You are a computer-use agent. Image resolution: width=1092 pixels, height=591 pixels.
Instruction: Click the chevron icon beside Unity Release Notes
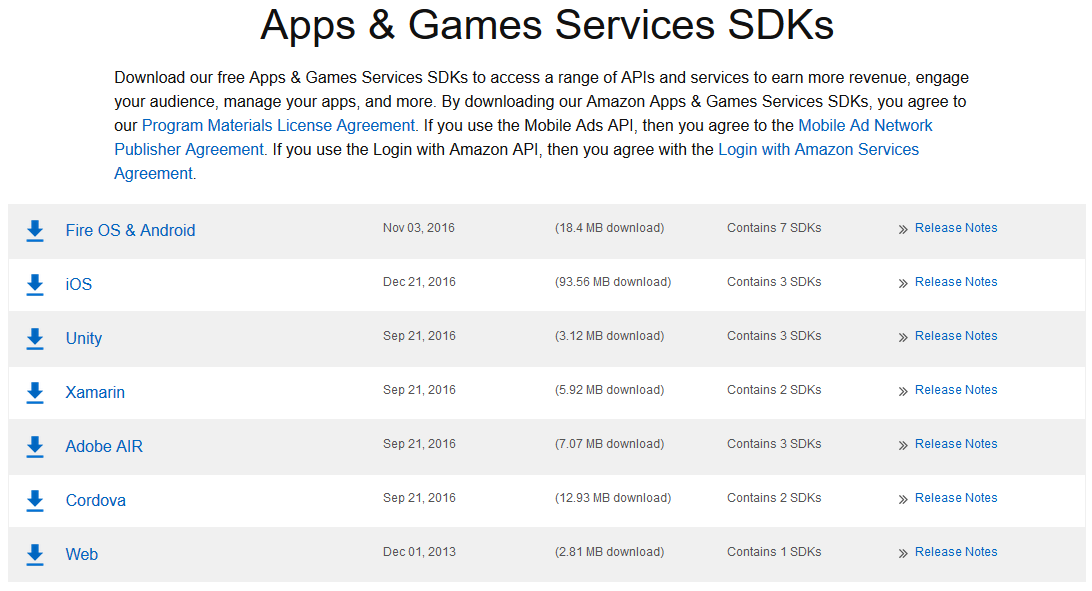point(903,338)
